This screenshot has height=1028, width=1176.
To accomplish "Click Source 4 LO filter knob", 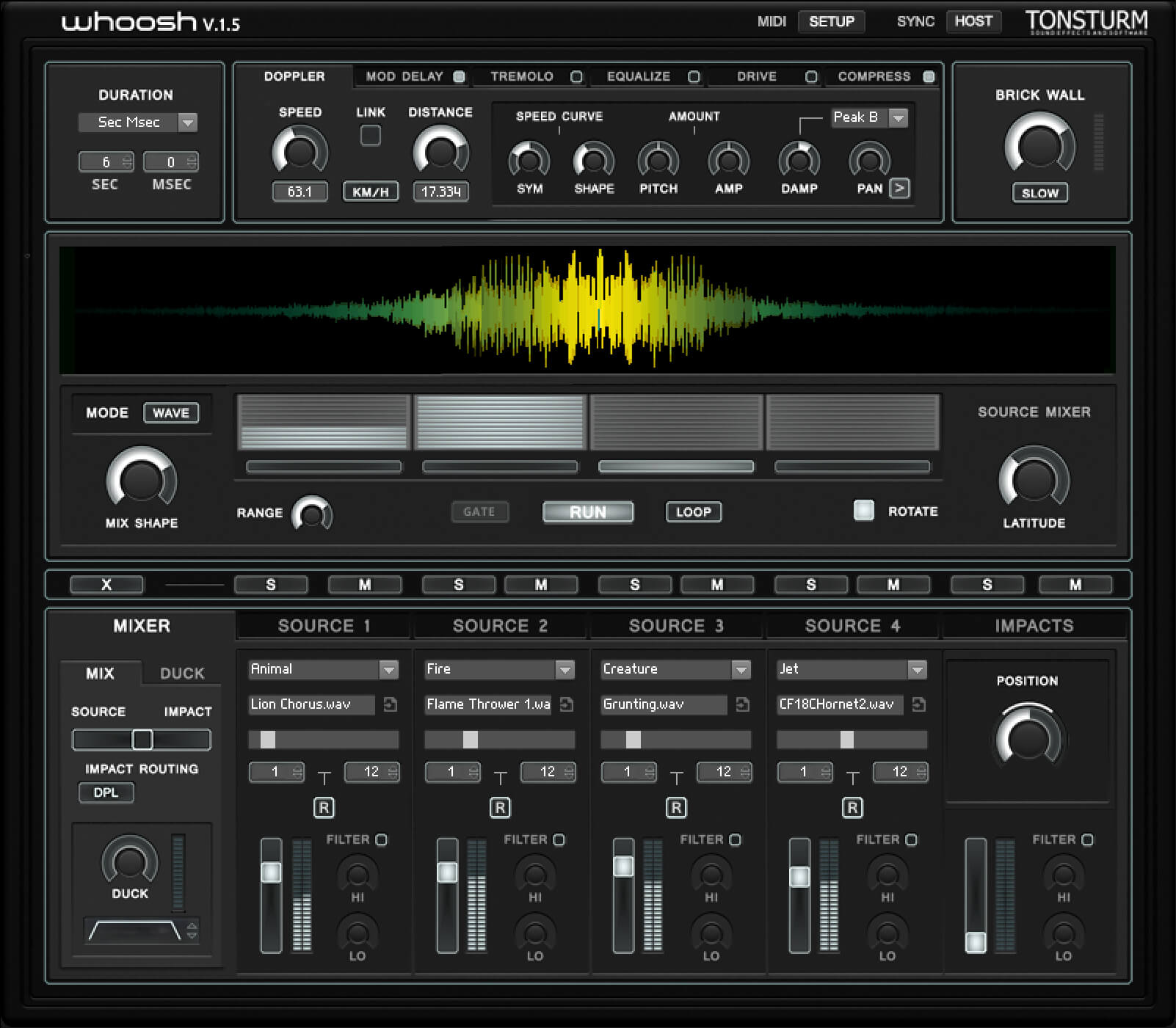I will pos(888,933).
